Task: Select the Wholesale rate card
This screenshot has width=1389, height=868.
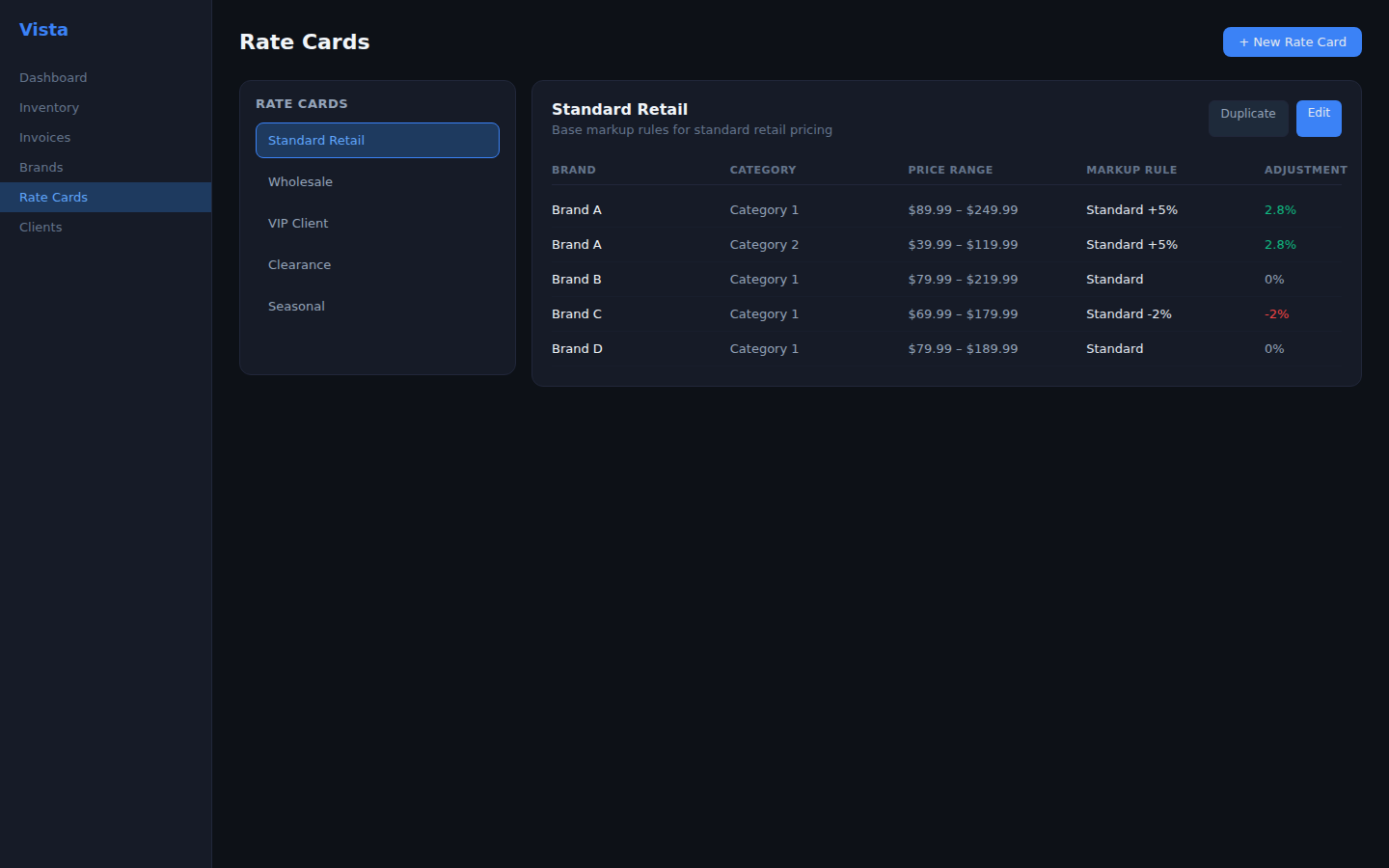Action: pos(300,181)
